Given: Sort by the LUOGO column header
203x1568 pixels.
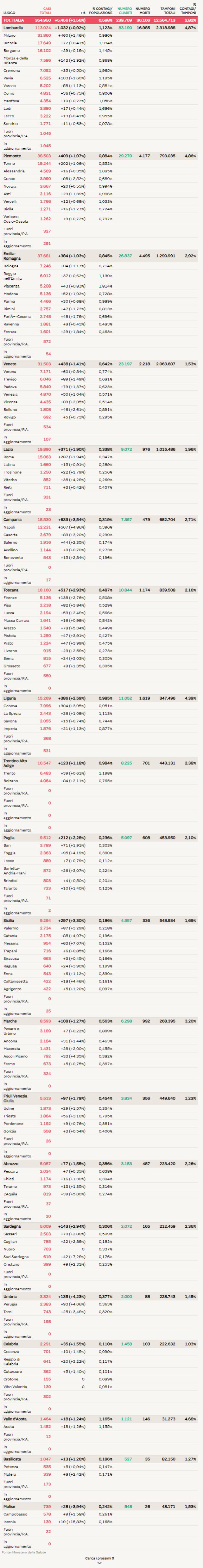Looking at the screenshot, I should [x=9, y=12].
